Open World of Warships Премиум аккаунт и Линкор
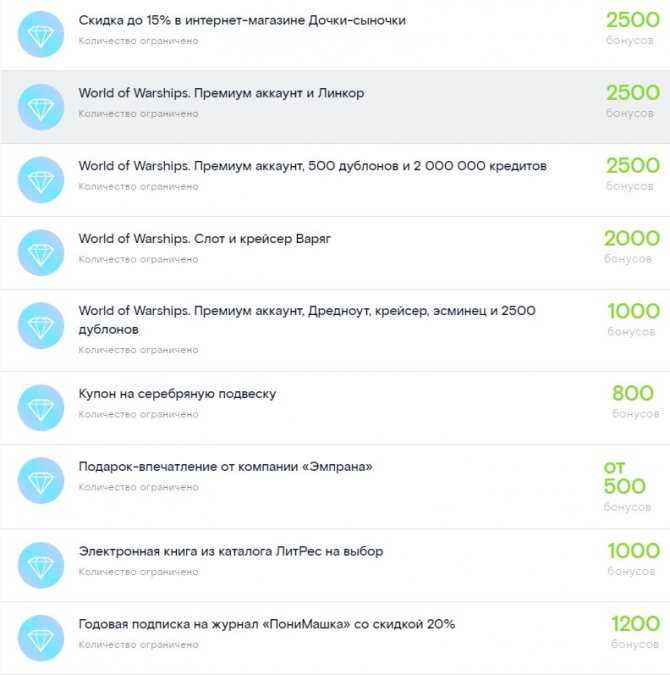The image size is (670, 675). [x=221, y=93]
